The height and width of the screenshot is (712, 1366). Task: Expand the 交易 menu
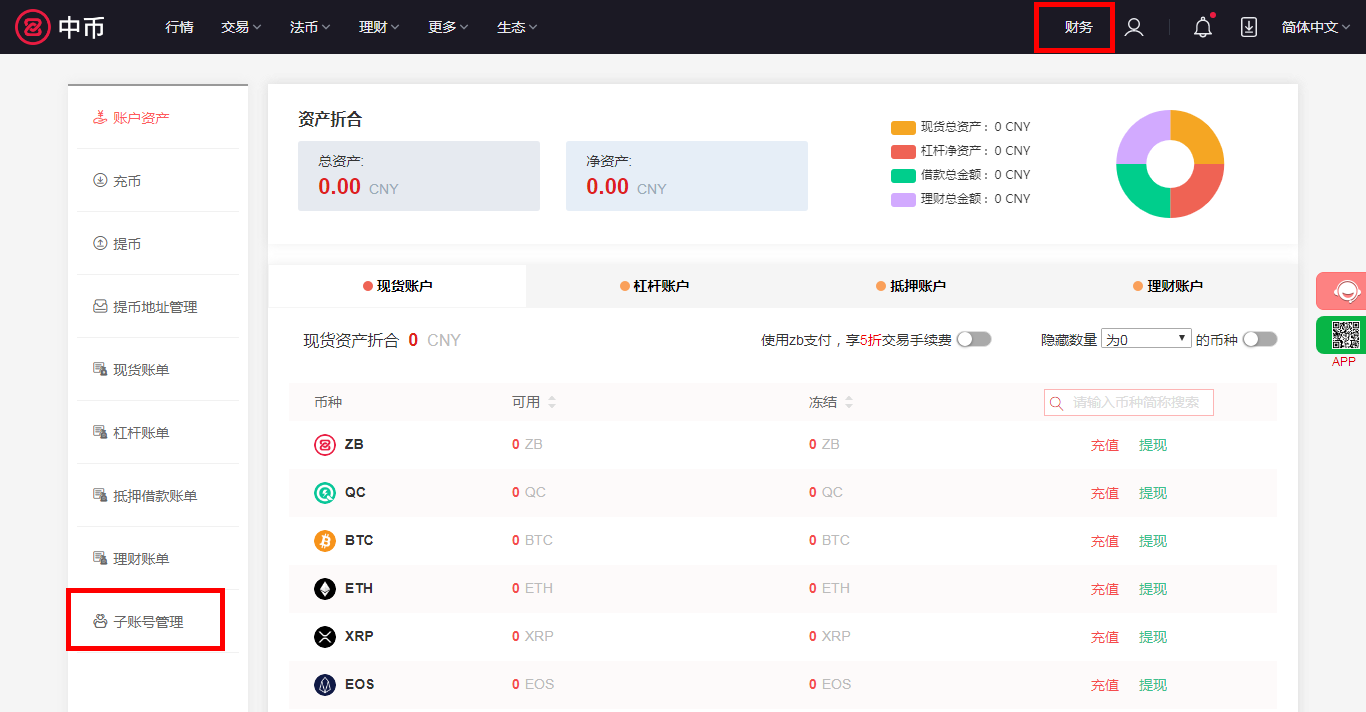(241, 27)
